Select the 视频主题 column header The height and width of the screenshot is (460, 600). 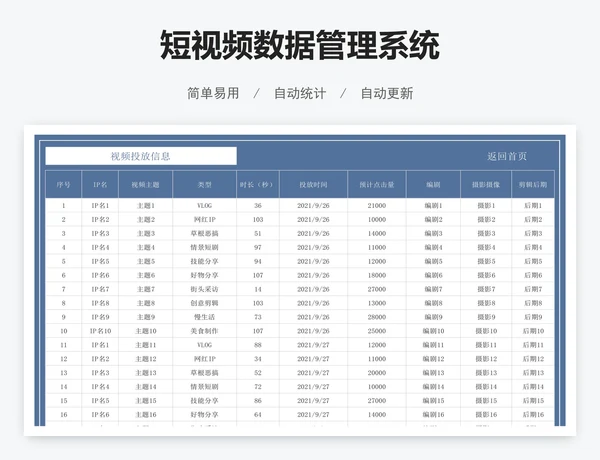pyautogui.click(x=145, y=184)
